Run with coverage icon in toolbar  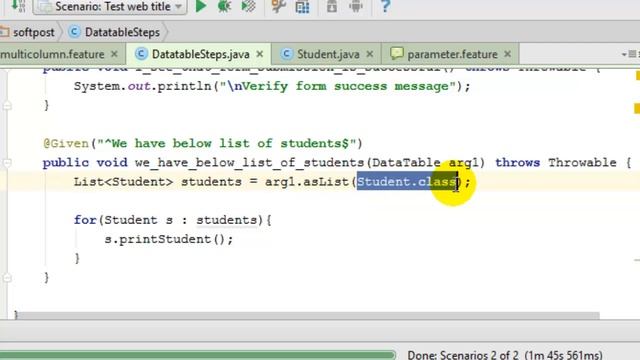248,6
